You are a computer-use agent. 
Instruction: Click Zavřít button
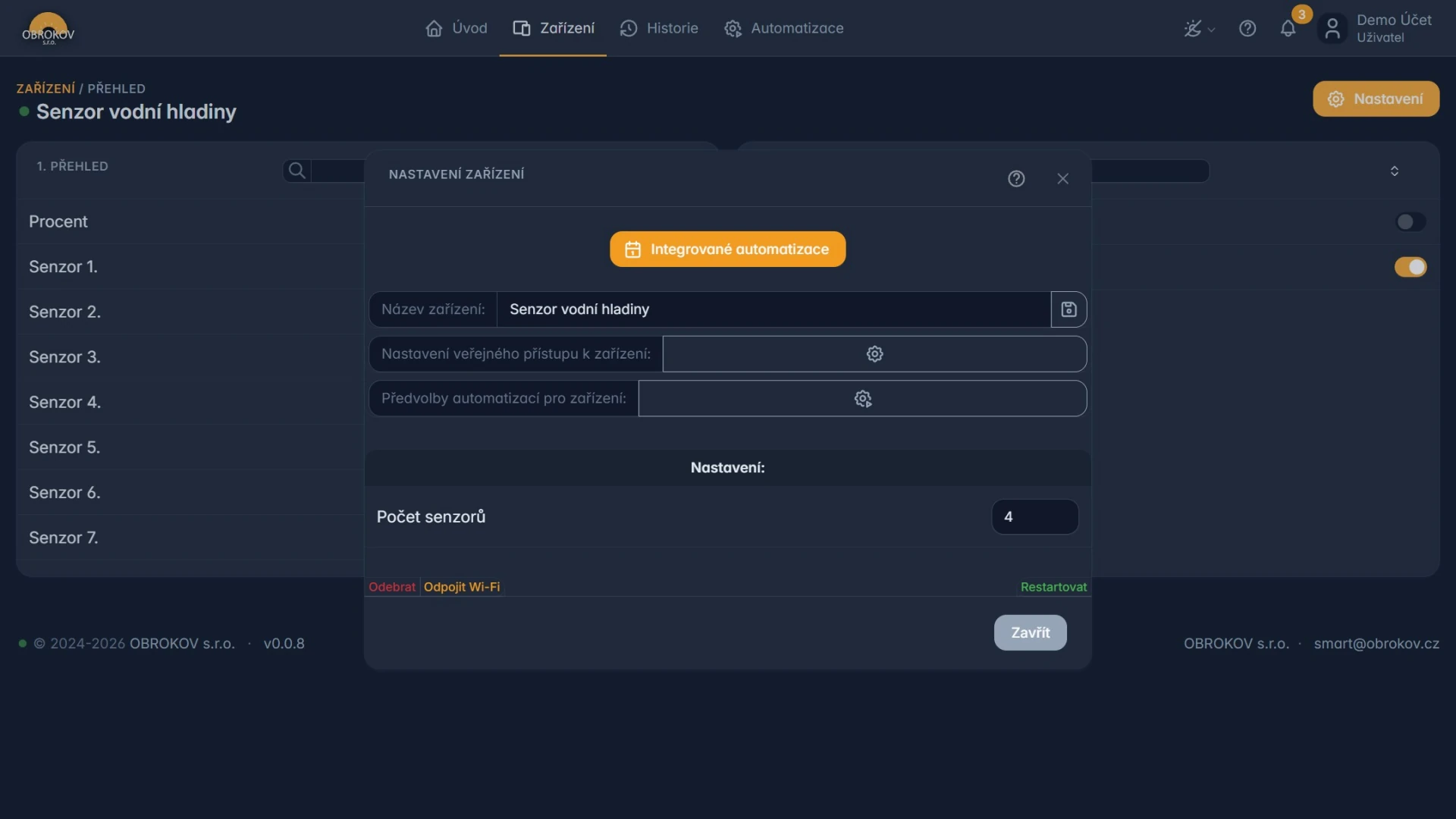click(x=1030, y=632)
